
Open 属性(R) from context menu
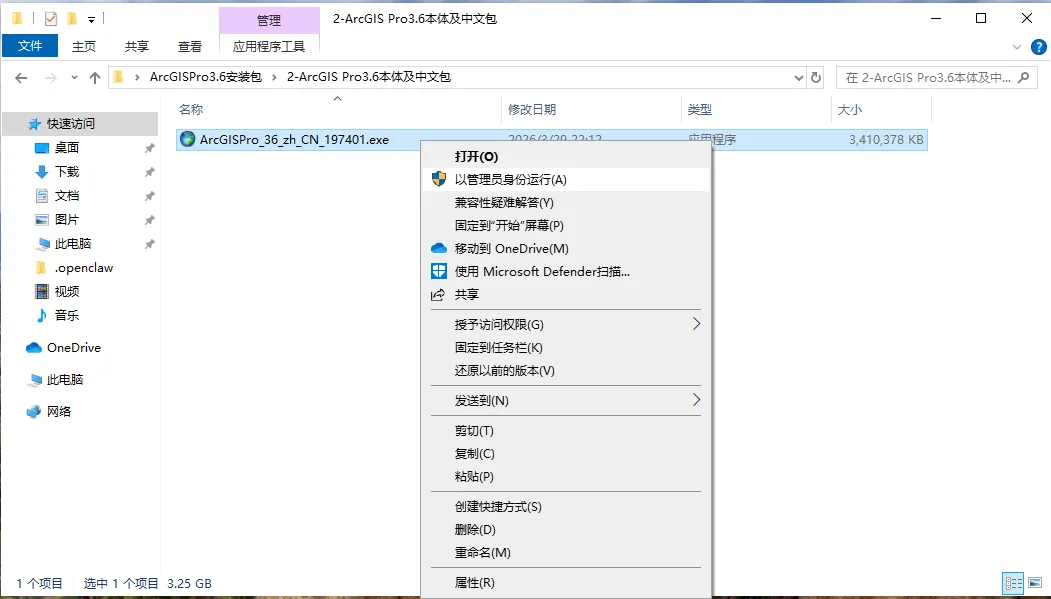[566, 583]
